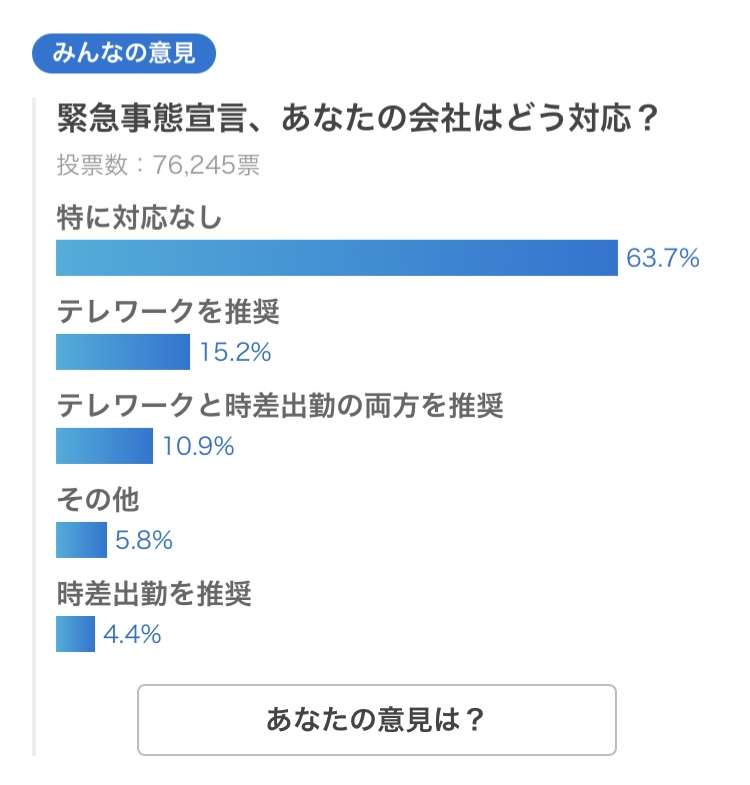Select the テレワークを推奨 option label

click(x=168, y=311)
